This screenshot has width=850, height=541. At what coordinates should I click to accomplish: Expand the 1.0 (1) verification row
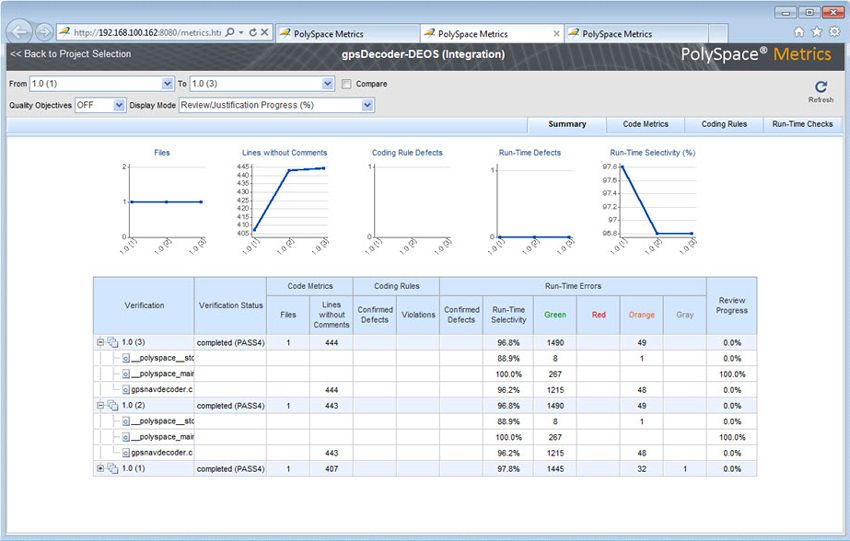point(100,468)
